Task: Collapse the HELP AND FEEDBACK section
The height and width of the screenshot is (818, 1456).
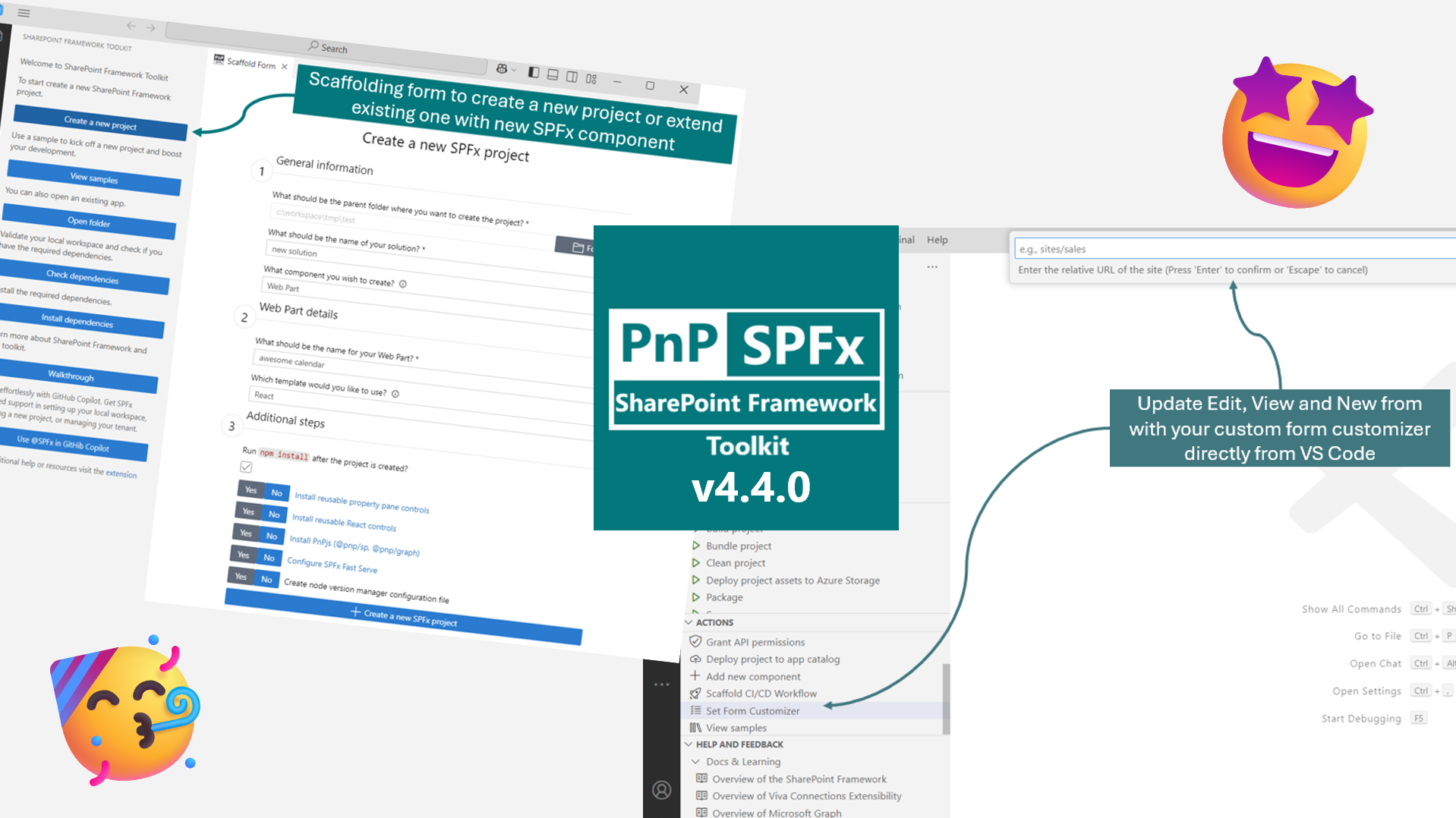Action: (x=689, y=744)
